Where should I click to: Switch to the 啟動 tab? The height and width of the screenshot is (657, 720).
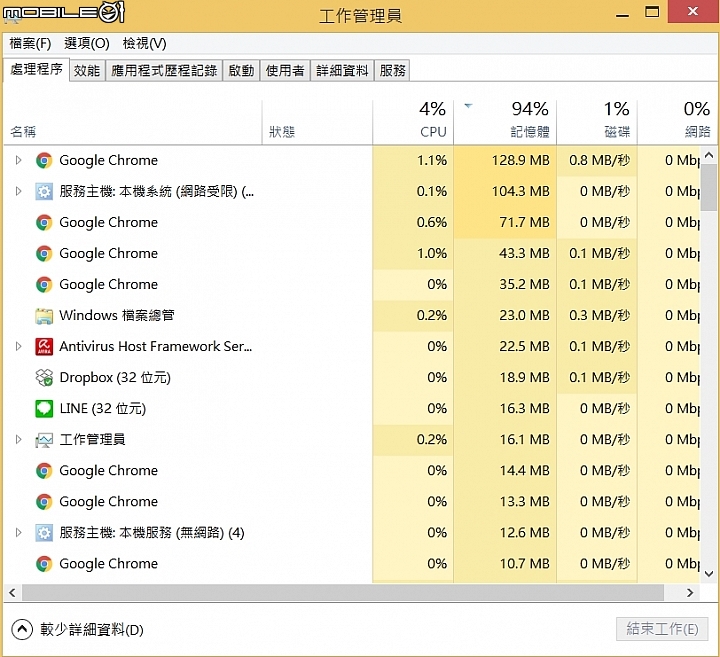[241, 71]
